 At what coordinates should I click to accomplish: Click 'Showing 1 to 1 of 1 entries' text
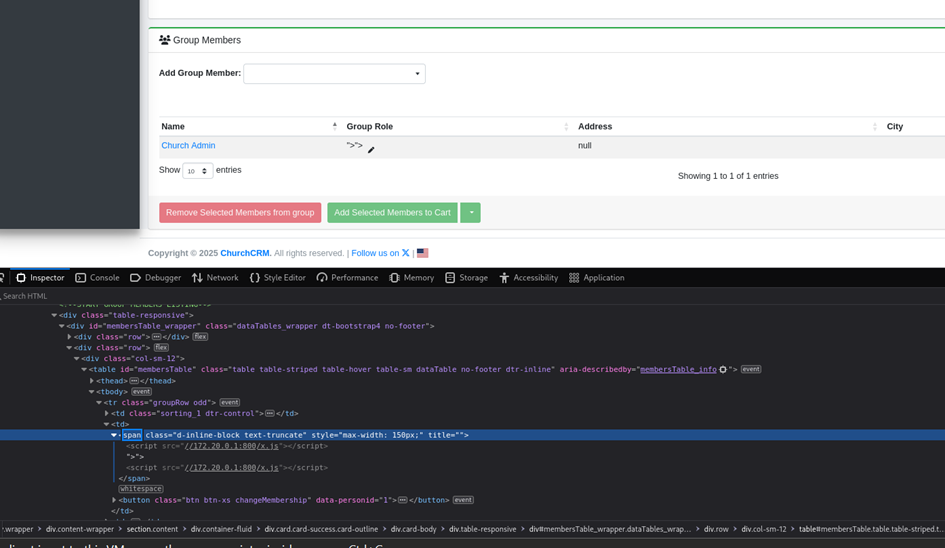tap(727, 176)
